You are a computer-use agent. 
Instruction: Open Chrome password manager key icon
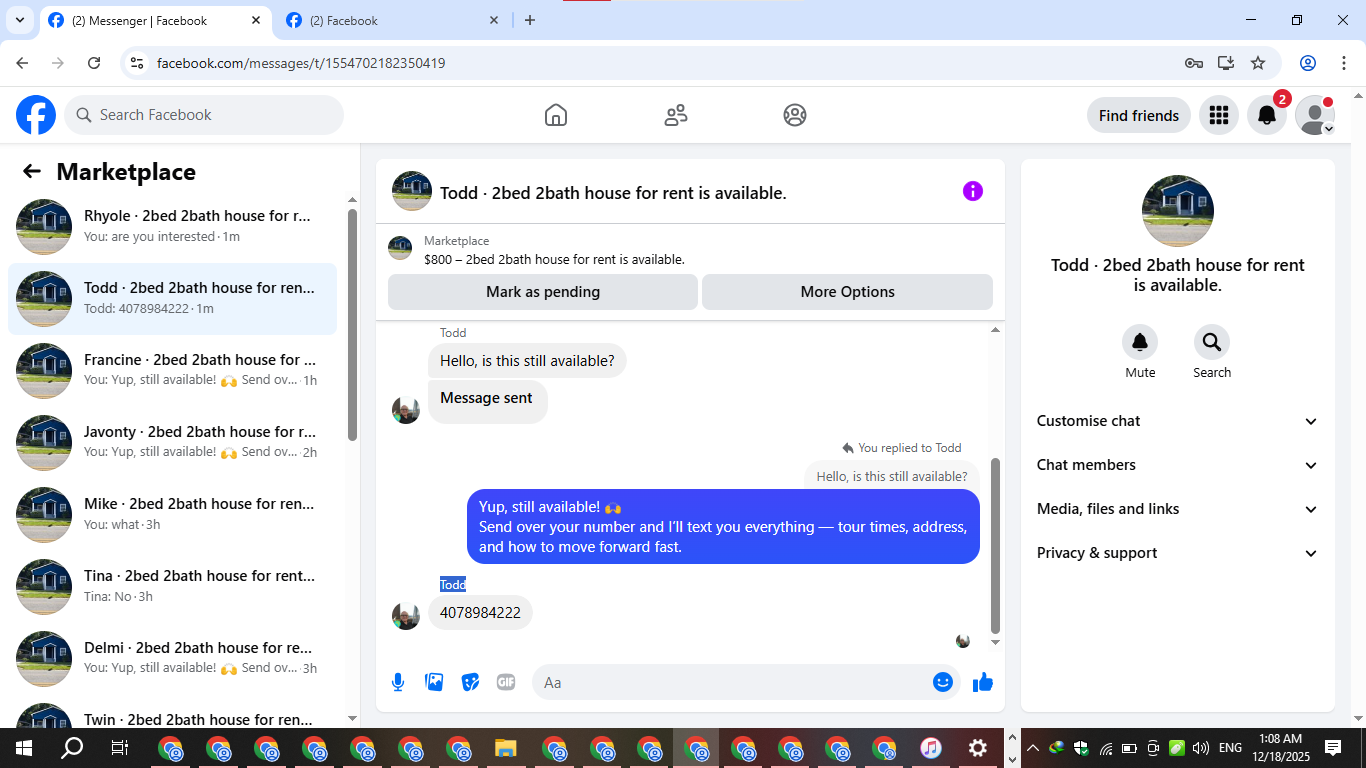1194,63
